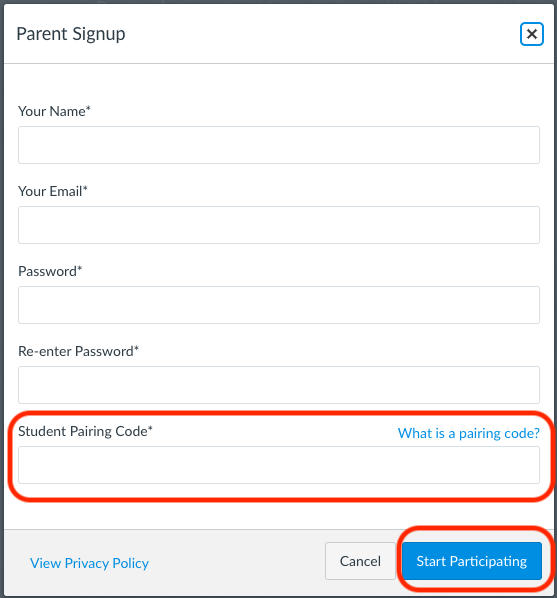Abort signup with the Cancel button
The height and width of the screenshot is (598, 557).
click(360, 561)
